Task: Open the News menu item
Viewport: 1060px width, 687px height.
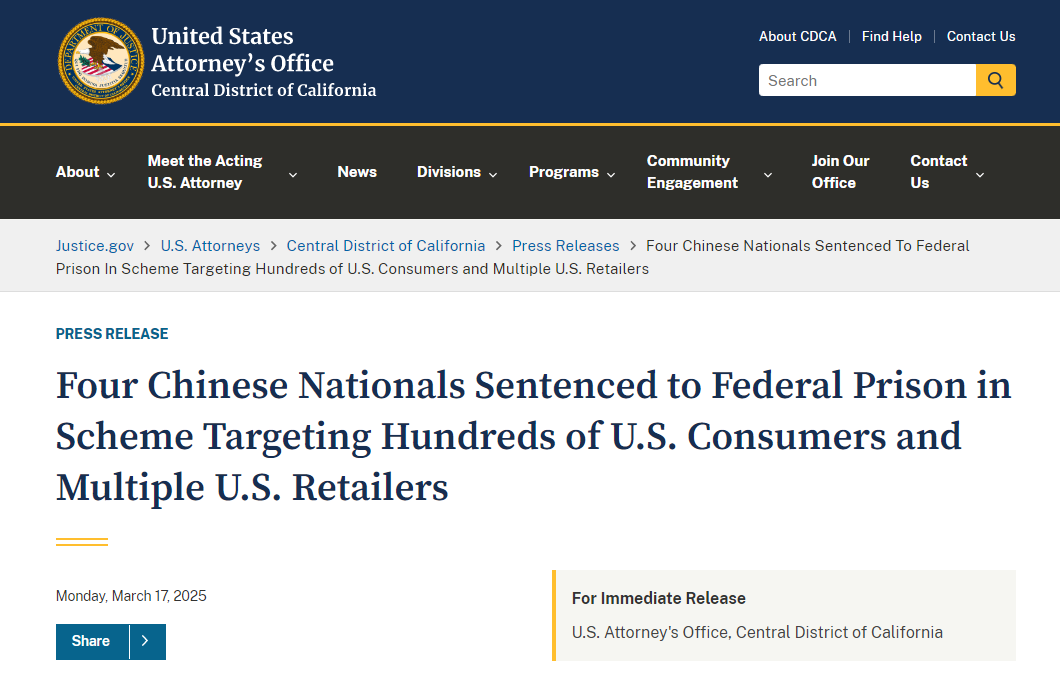Action: pos(357,172)
